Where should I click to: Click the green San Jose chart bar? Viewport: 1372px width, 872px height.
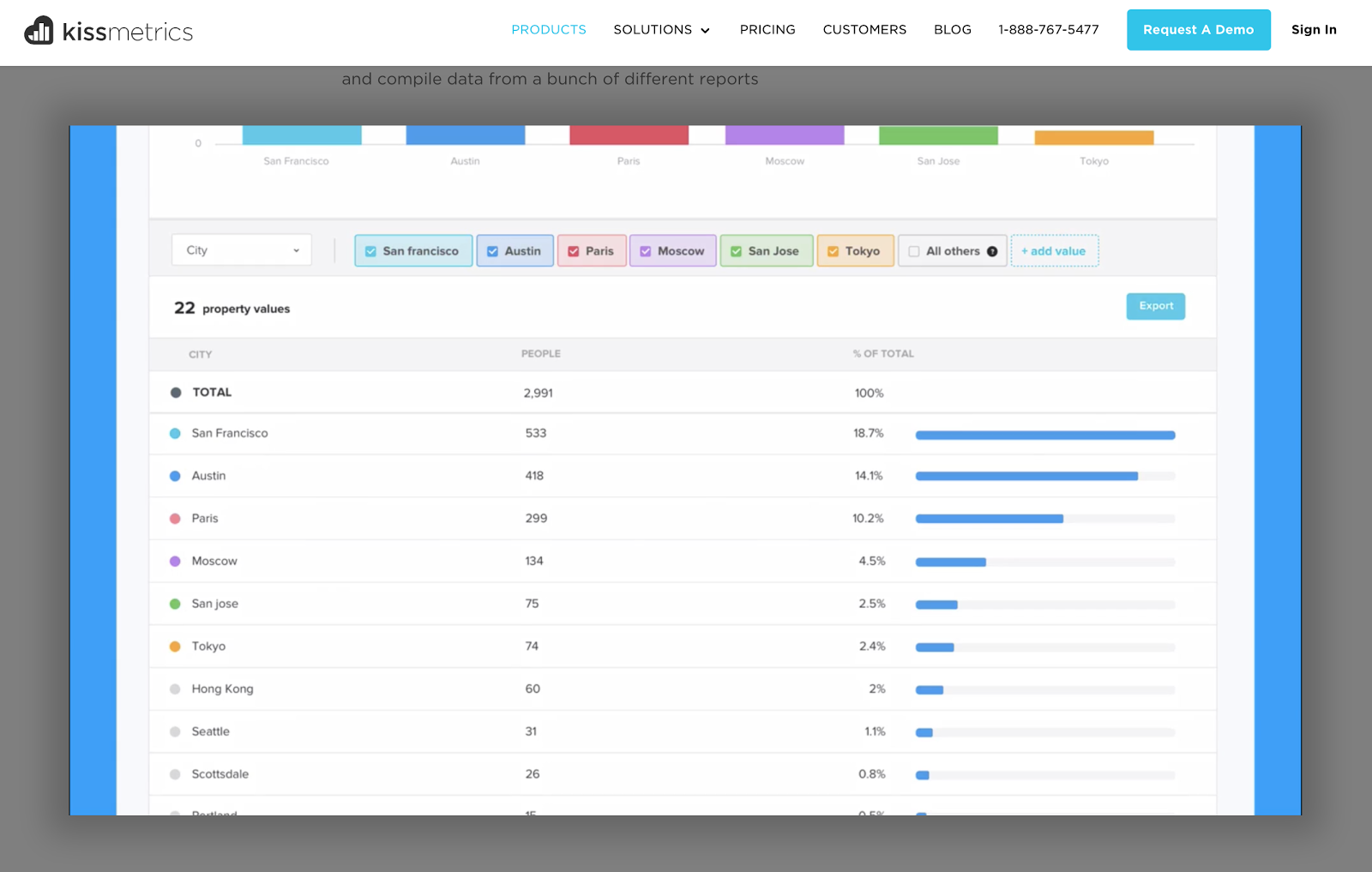pyautogui.click(x=938, y=135)
